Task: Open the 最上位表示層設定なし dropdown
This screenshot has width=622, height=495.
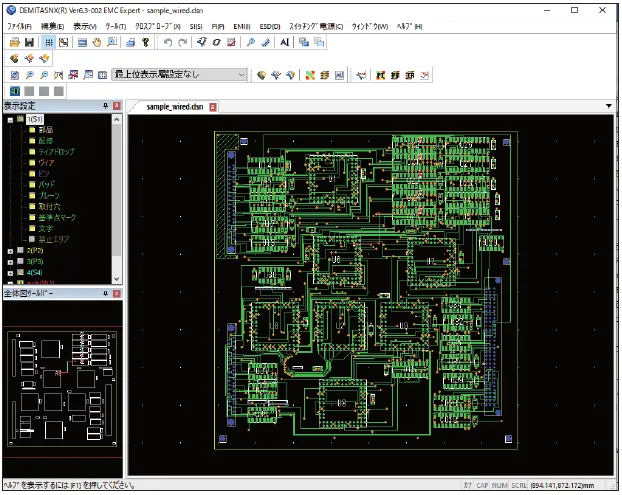Action: click(179, 75)
